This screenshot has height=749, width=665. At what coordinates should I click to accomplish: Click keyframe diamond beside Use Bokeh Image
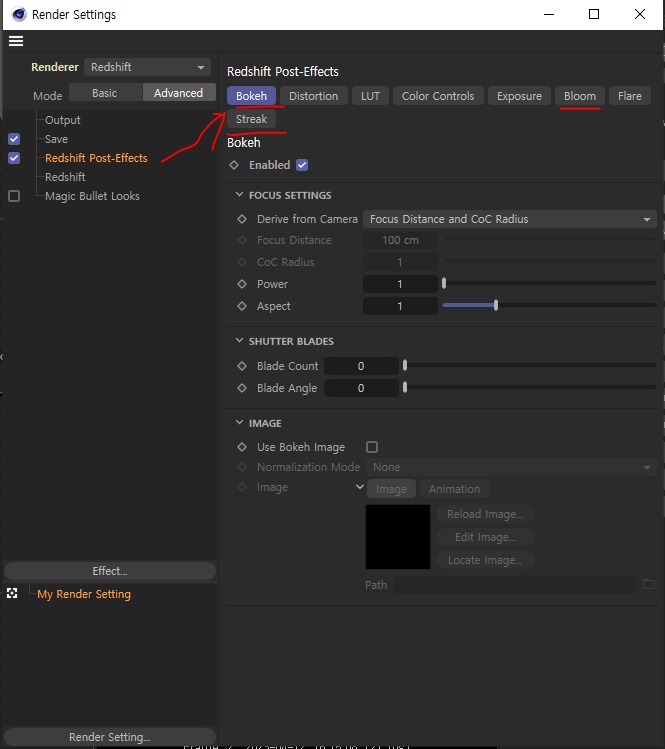(242, 447)
